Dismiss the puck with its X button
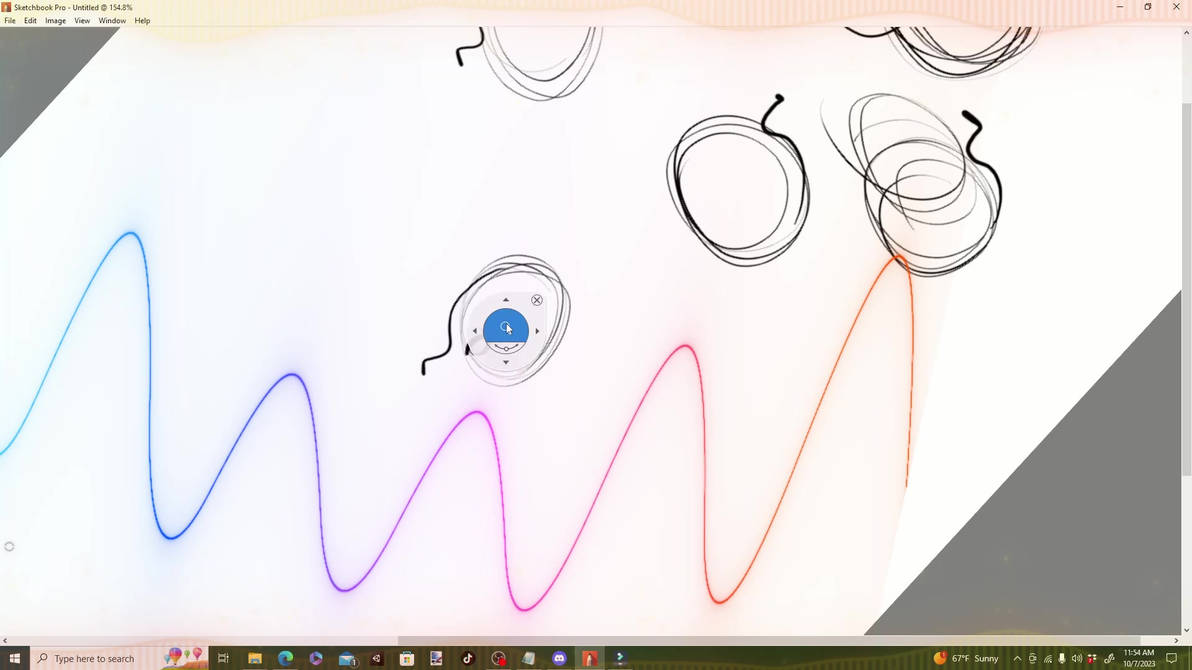Viewport: 1192px width, 670px height. click(x=537, y=299)
